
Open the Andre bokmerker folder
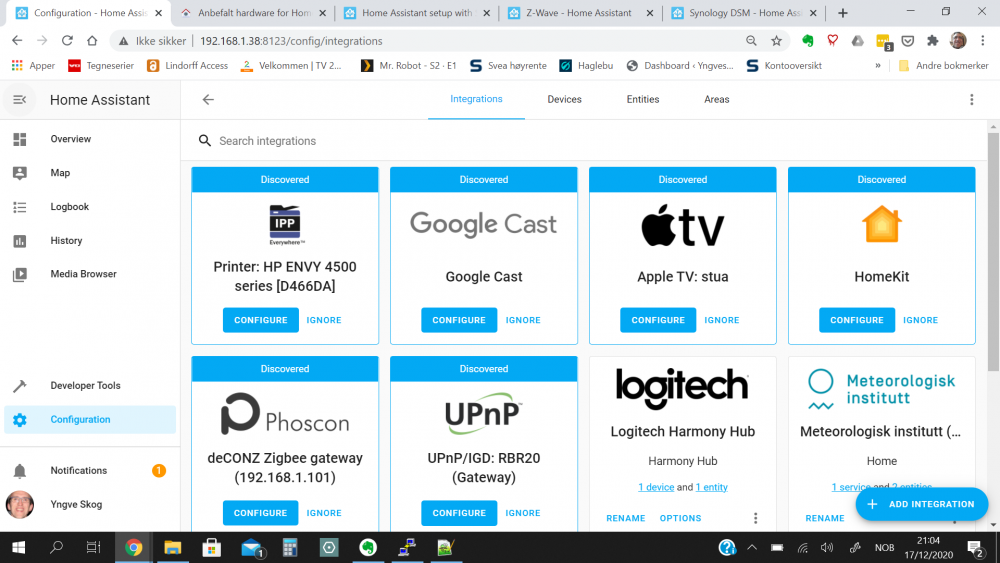click(943, 66)
